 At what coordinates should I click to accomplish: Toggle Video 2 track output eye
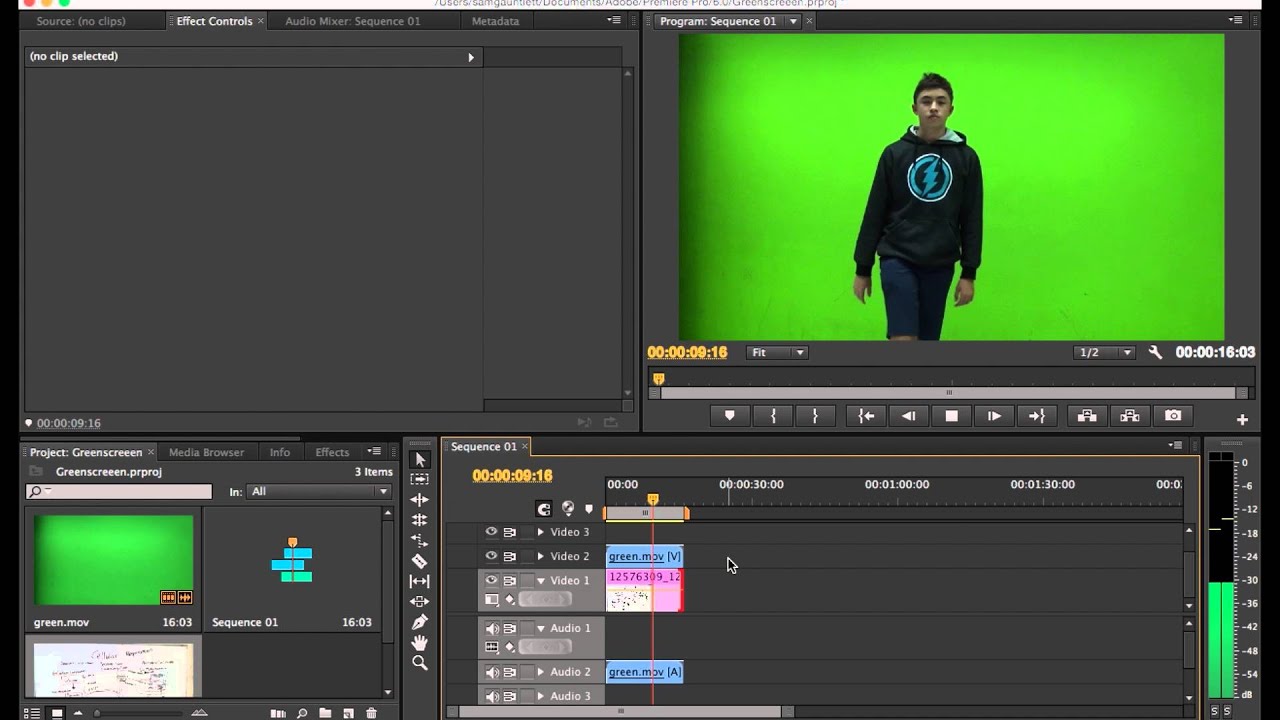tap(491, 556)
